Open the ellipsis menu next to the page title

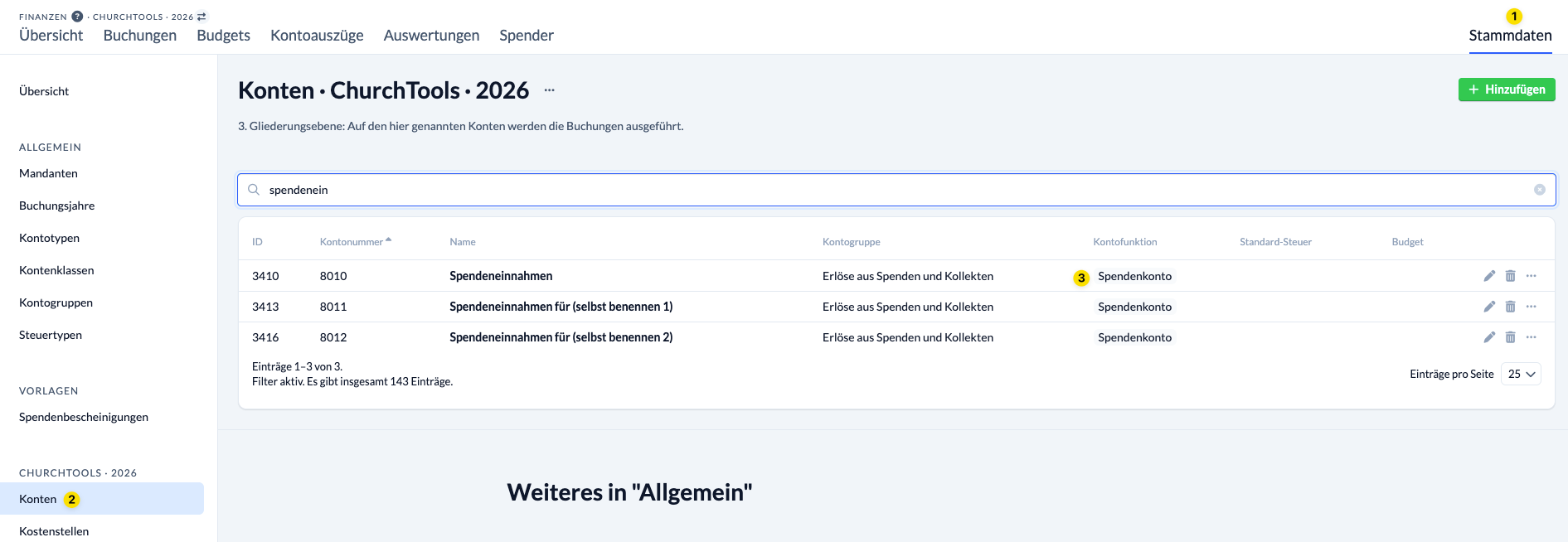click(x=549, y=90)
